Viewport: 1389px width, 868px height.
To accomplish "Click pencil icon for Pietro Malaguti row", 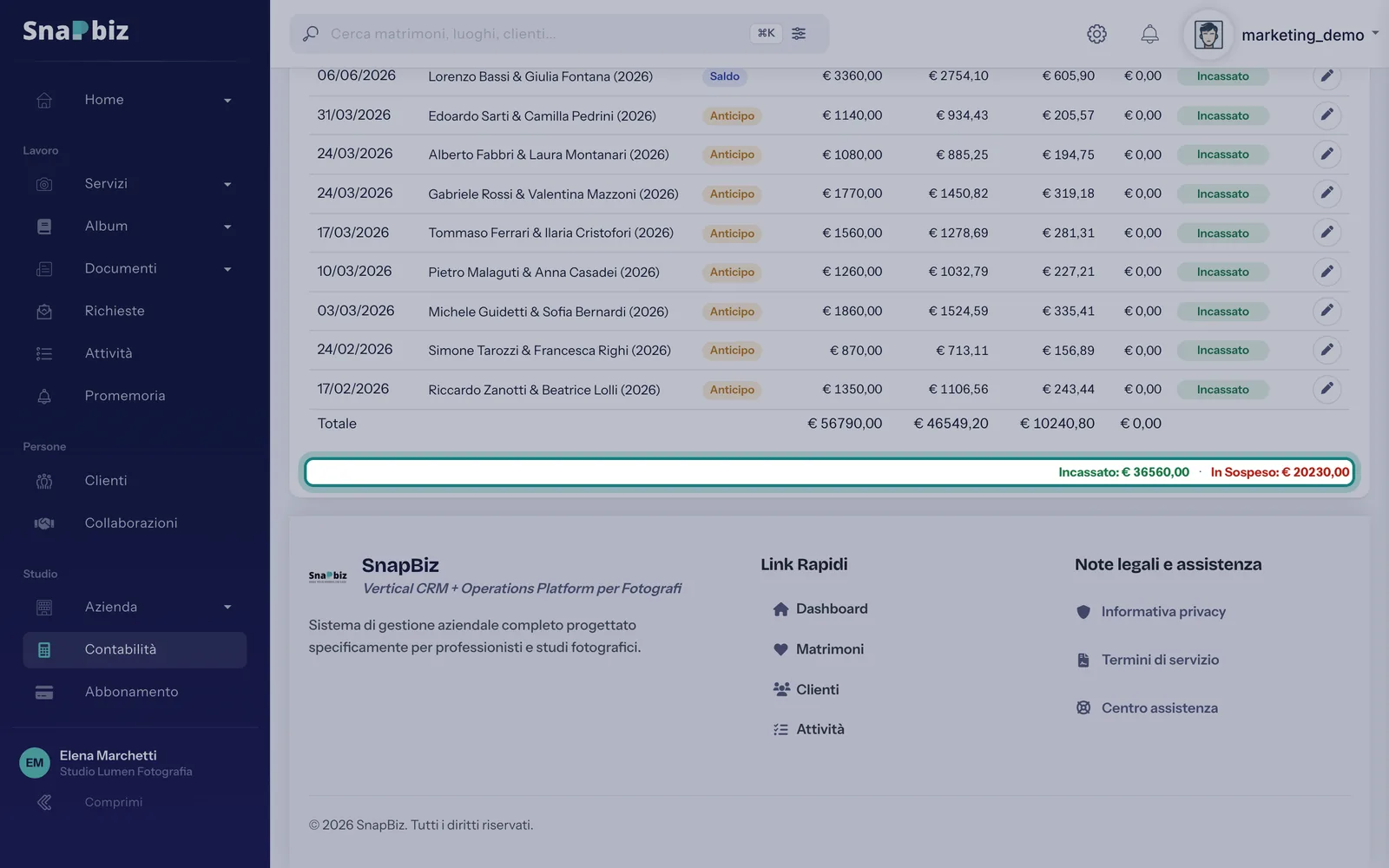I will [x=1326, y=272].
